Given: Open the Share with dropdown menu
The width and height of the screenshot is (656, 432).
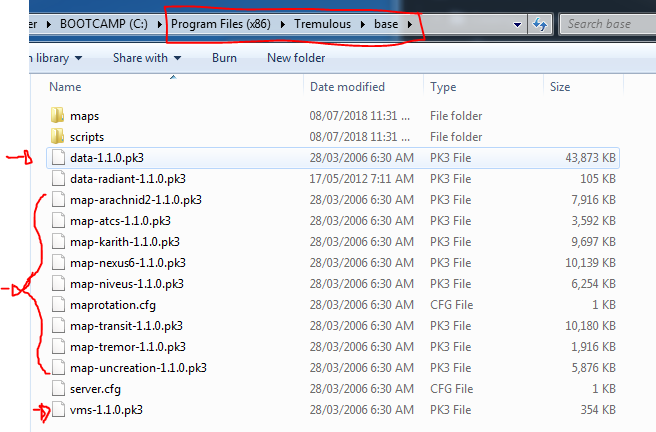Looking at the screenshot, I should (146, 58).
